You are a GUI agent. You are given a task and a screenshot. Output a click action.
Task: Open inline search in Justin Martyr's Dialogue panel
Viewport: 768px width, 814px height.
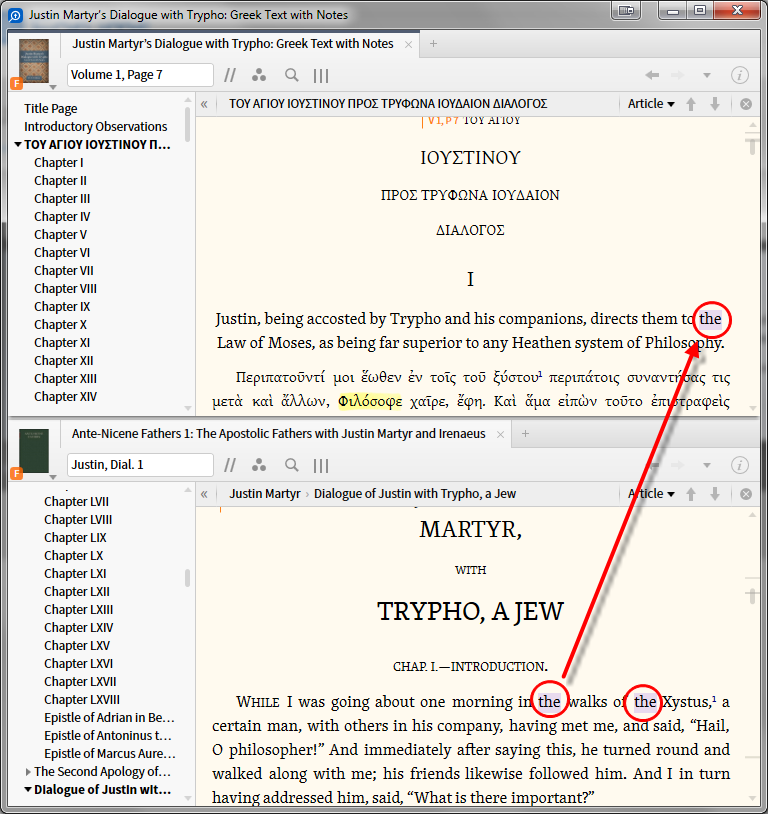291,76
